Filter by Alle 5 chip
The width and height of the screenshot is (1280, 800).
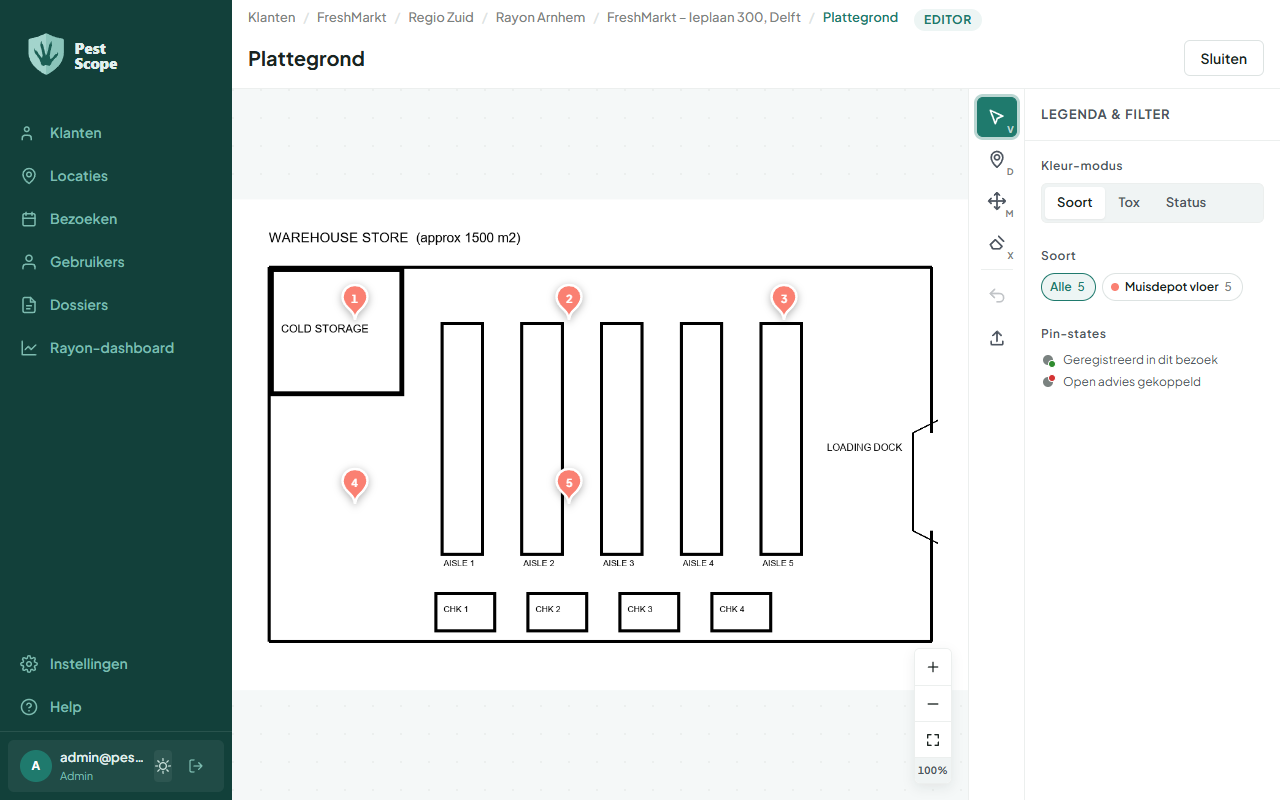pos(1068,287)
